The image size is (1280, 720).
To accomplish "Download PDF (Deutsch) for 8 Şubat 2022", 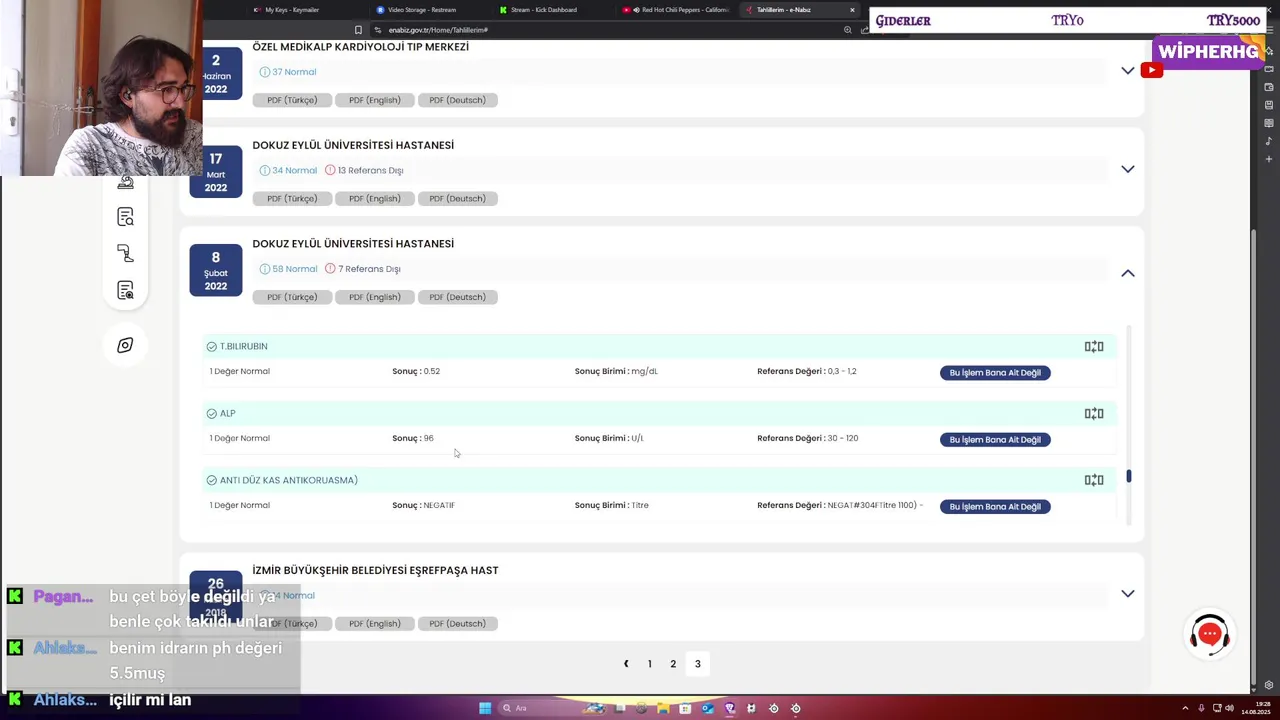I will pos(457,297).
